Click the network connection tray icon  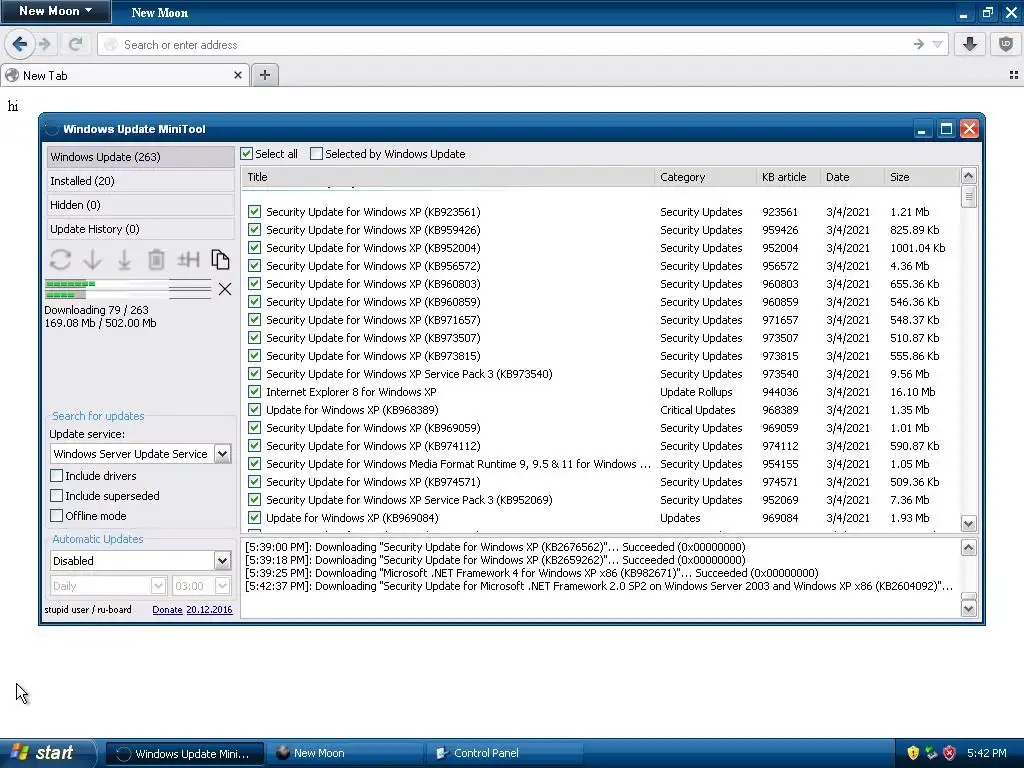pos(931,753)
